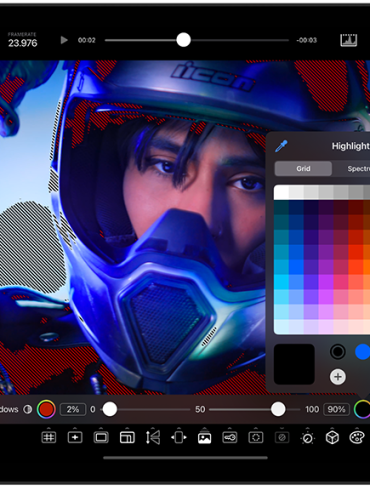Open the black highlights color swatch
The height and width of the screenshot is (490, 370).
362,409
